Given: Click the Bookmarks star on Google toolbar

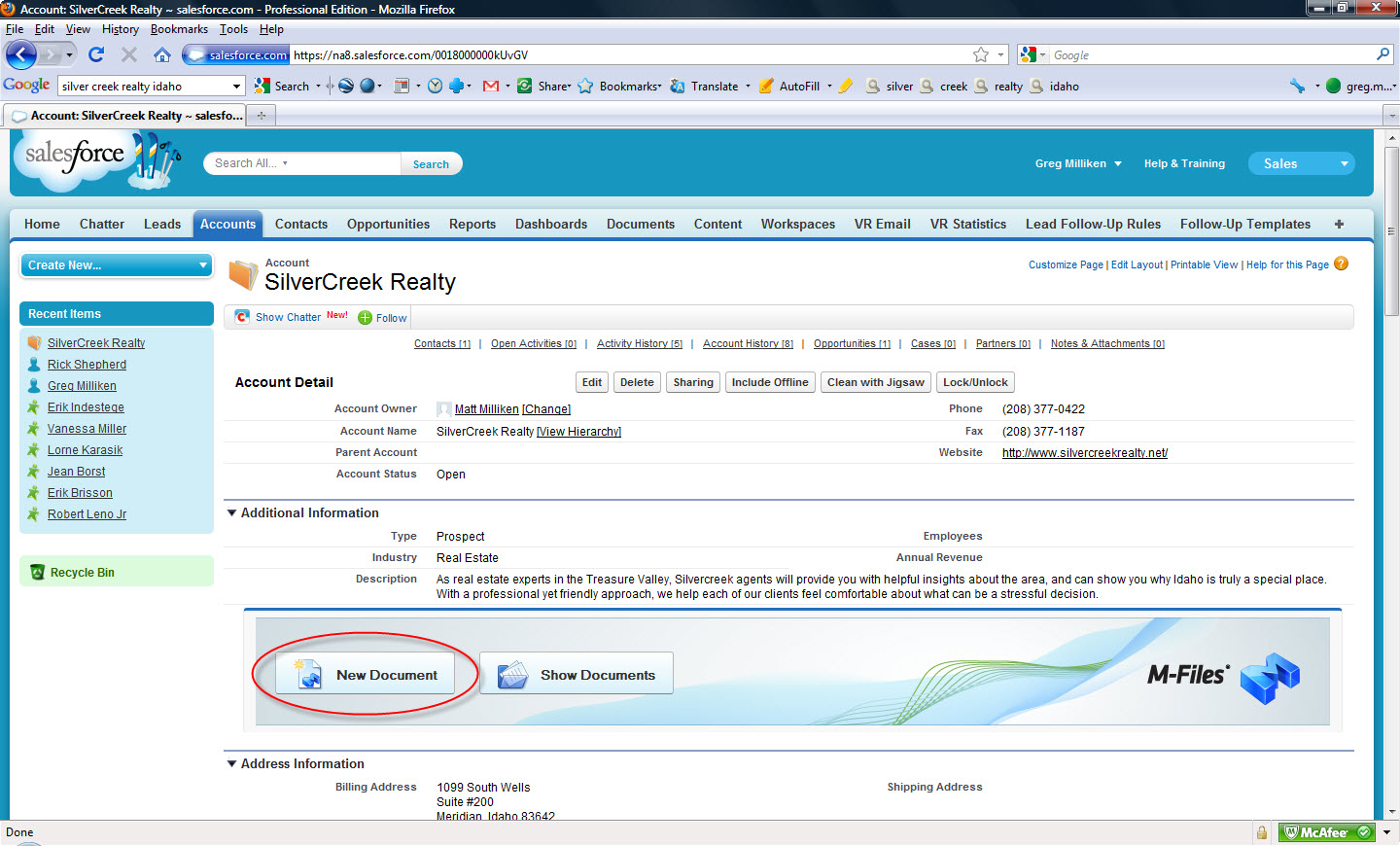Looking at the screenshot, I should 585,86.
